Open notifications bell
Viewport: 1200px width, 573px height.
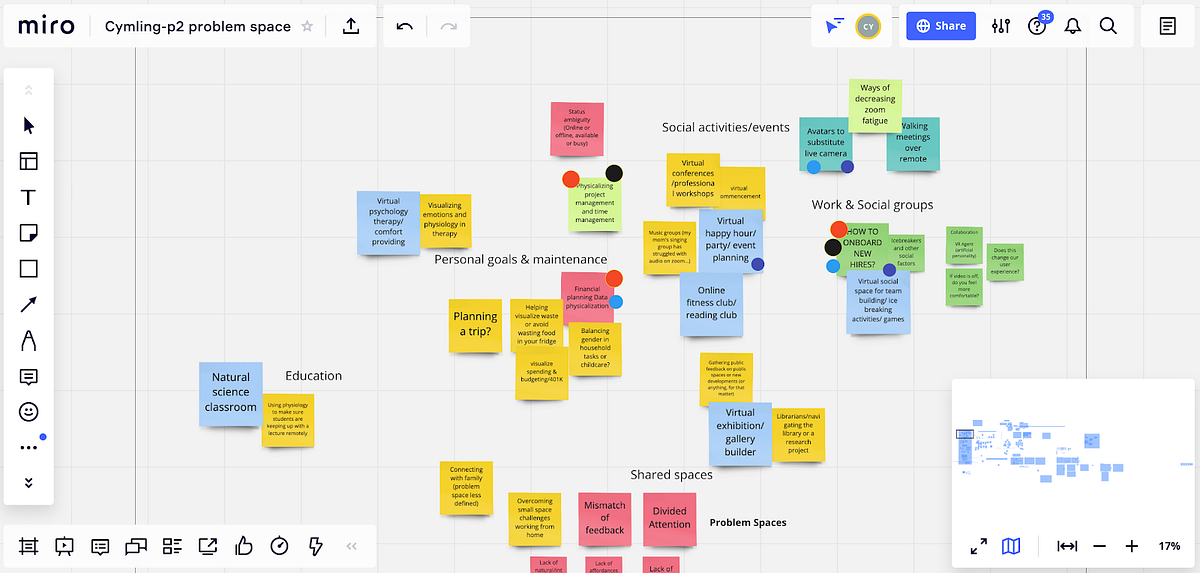point(1073,27)
